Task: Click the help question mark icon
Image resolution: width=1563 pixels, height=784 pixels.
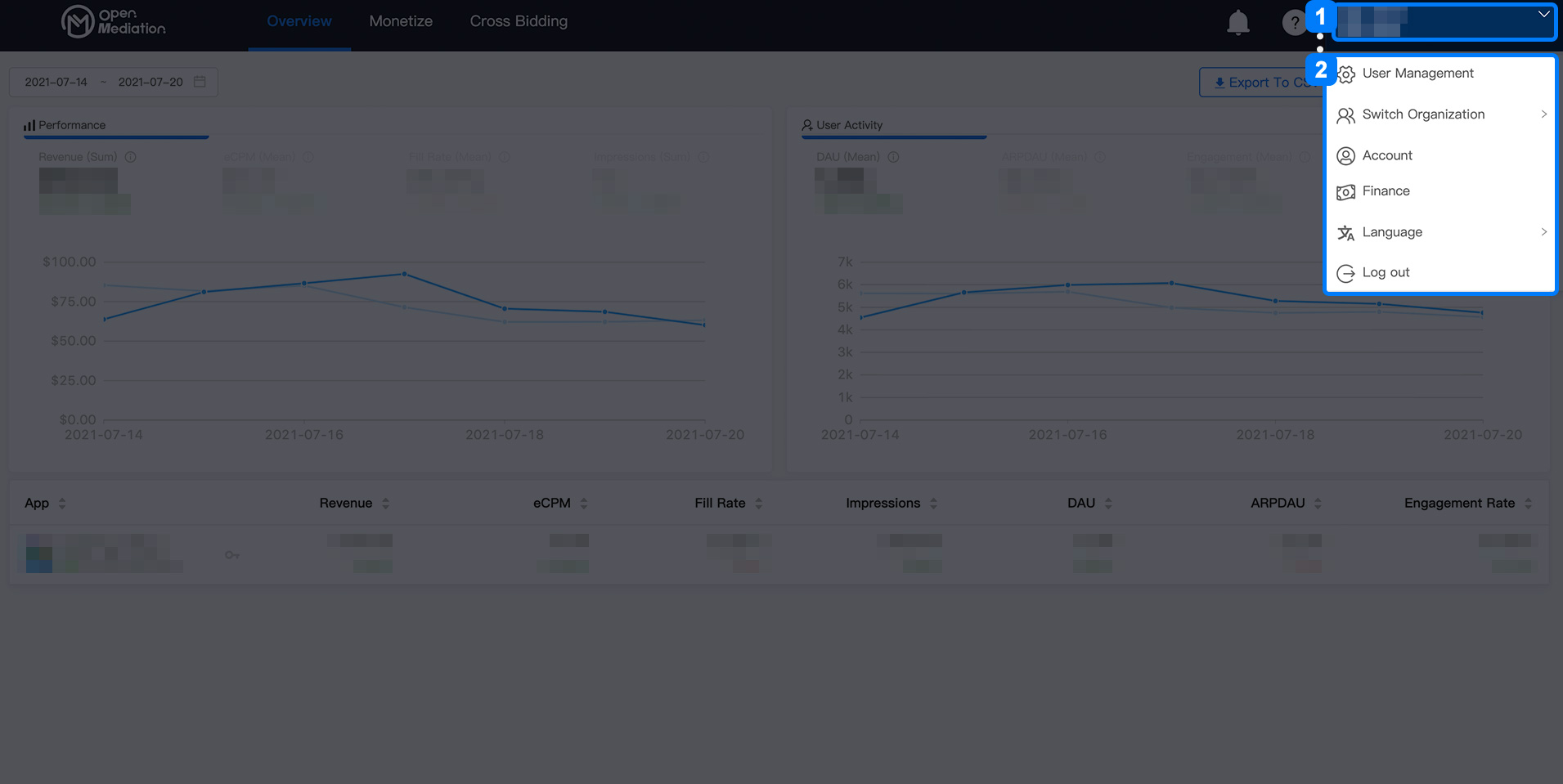Action: (1295, 22)
